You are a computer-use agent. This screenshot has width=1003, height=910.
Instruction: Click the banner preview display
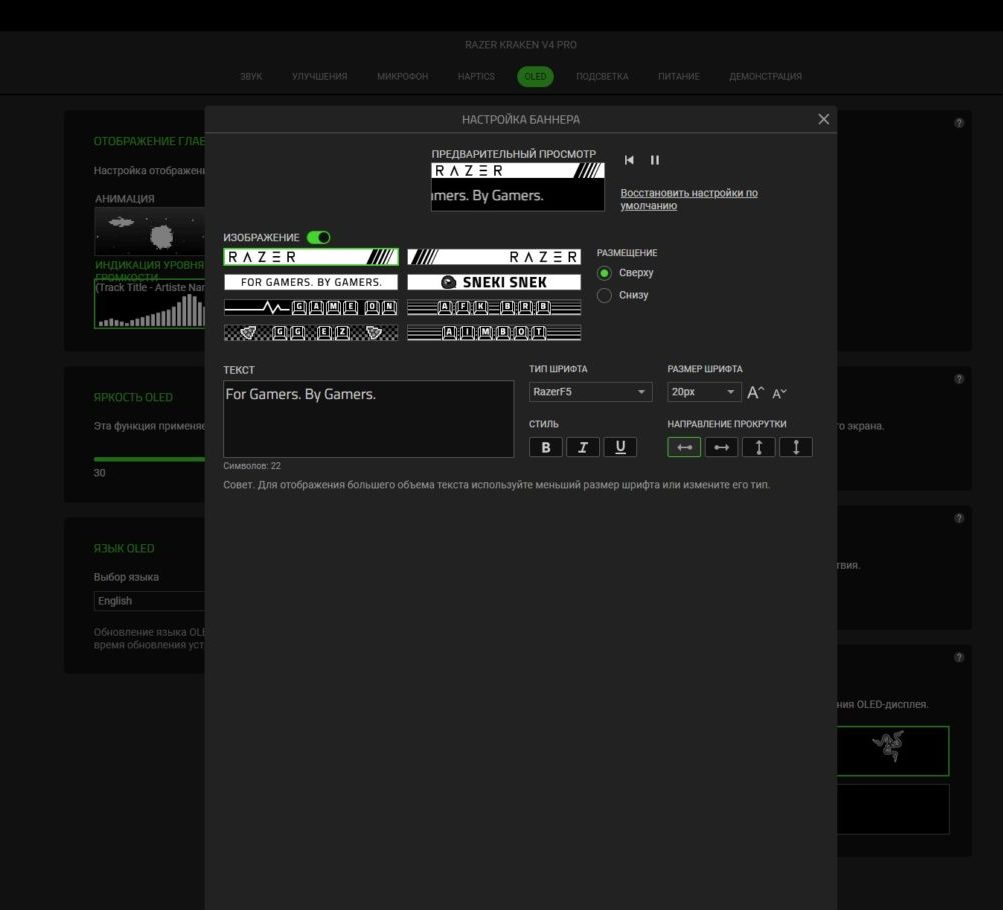[x=517, y=186]
